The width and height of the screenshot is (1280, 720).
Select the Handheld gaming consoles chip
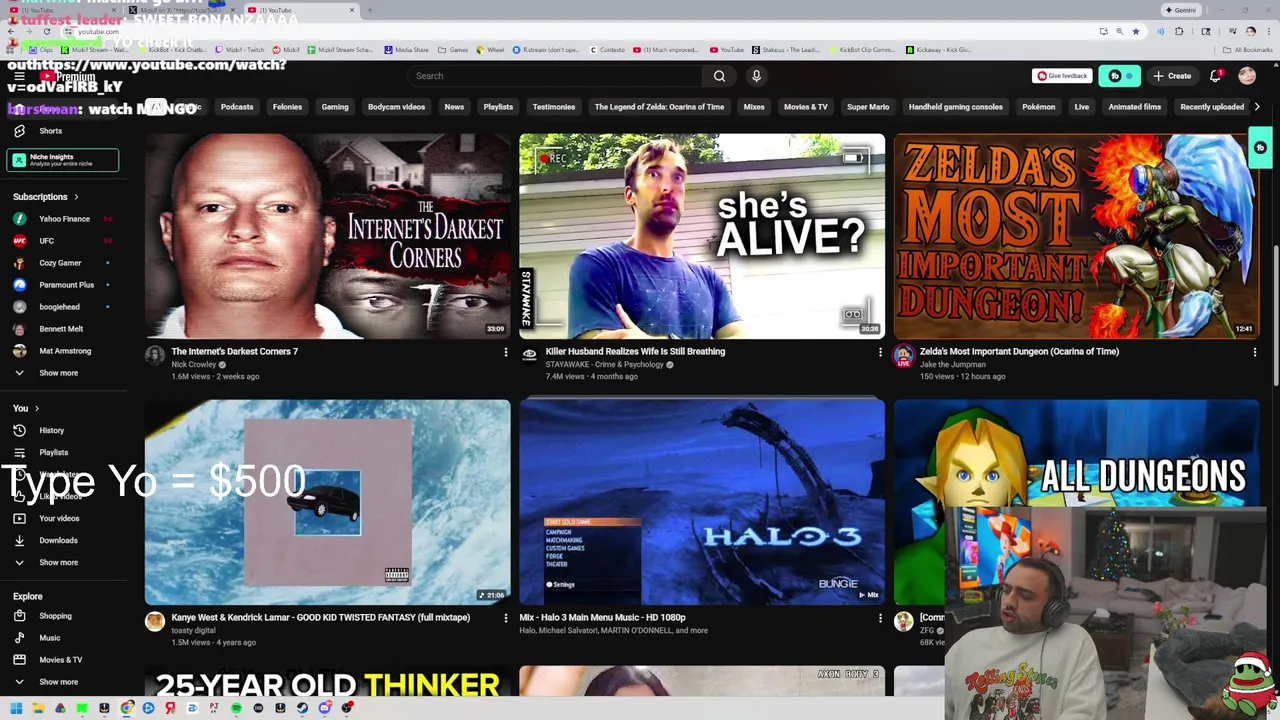click(955, 107)
